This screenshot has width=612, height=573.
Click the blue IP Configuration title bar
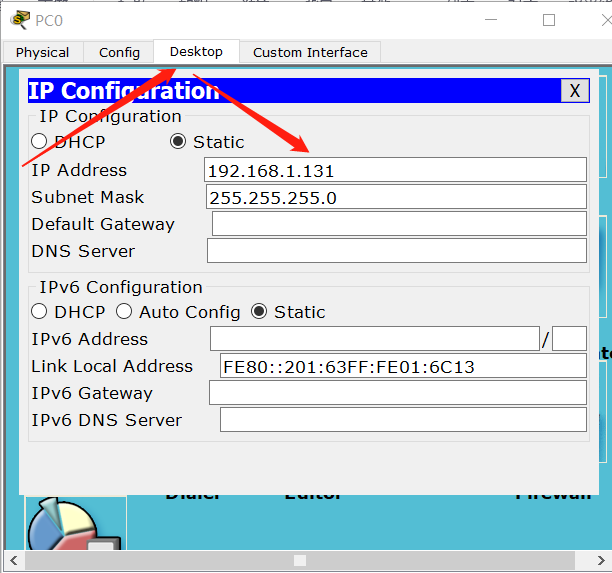[308, 91]
